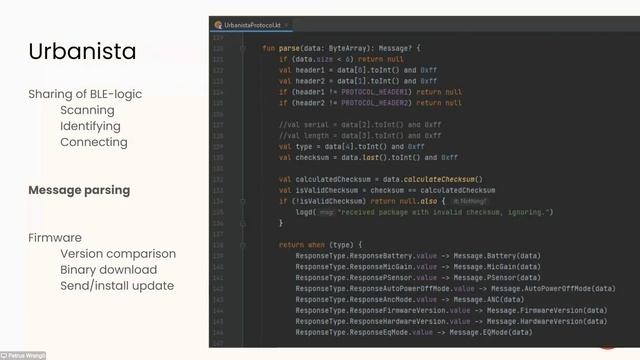Click the 'fun parse(data: ByteArray)' declaration line
640x360 pixels.
pyautogui.click(x=341, y=49)
